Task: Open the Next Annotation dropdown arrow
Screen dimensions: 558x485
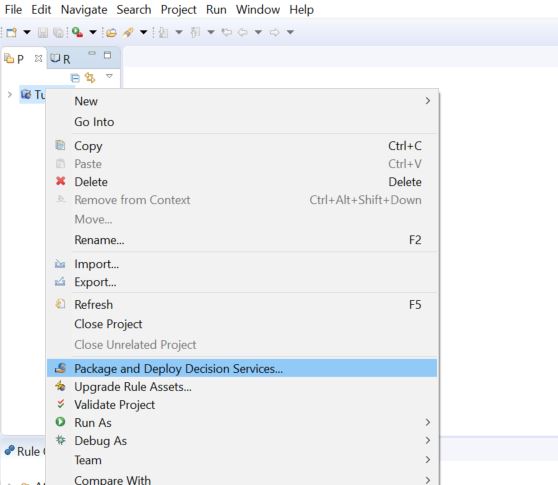Action: pyautogui.click(x=179, y=32)
